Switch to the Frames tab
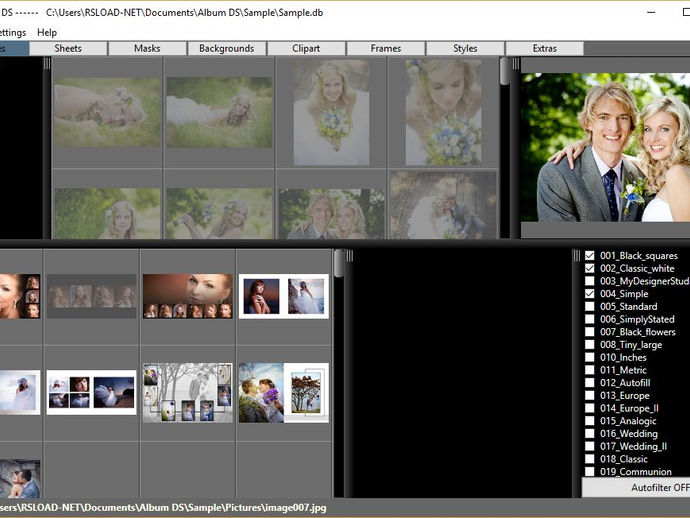Viewport: 690px width, 518px height. click(386, 48)
